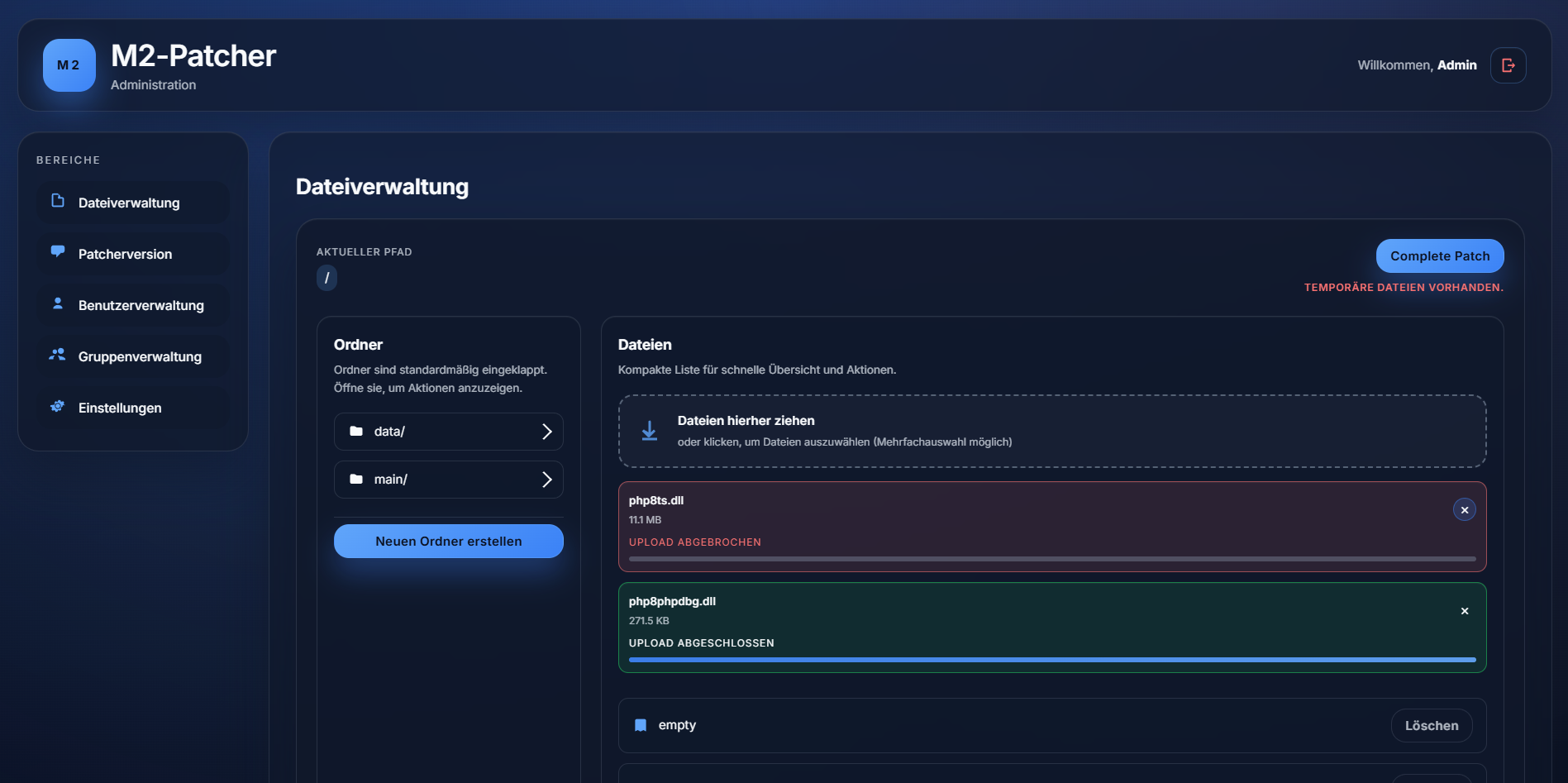Go to Gruppenverwaltung
This screenshot has width=1568, height=783.
[x=133, y=356]
